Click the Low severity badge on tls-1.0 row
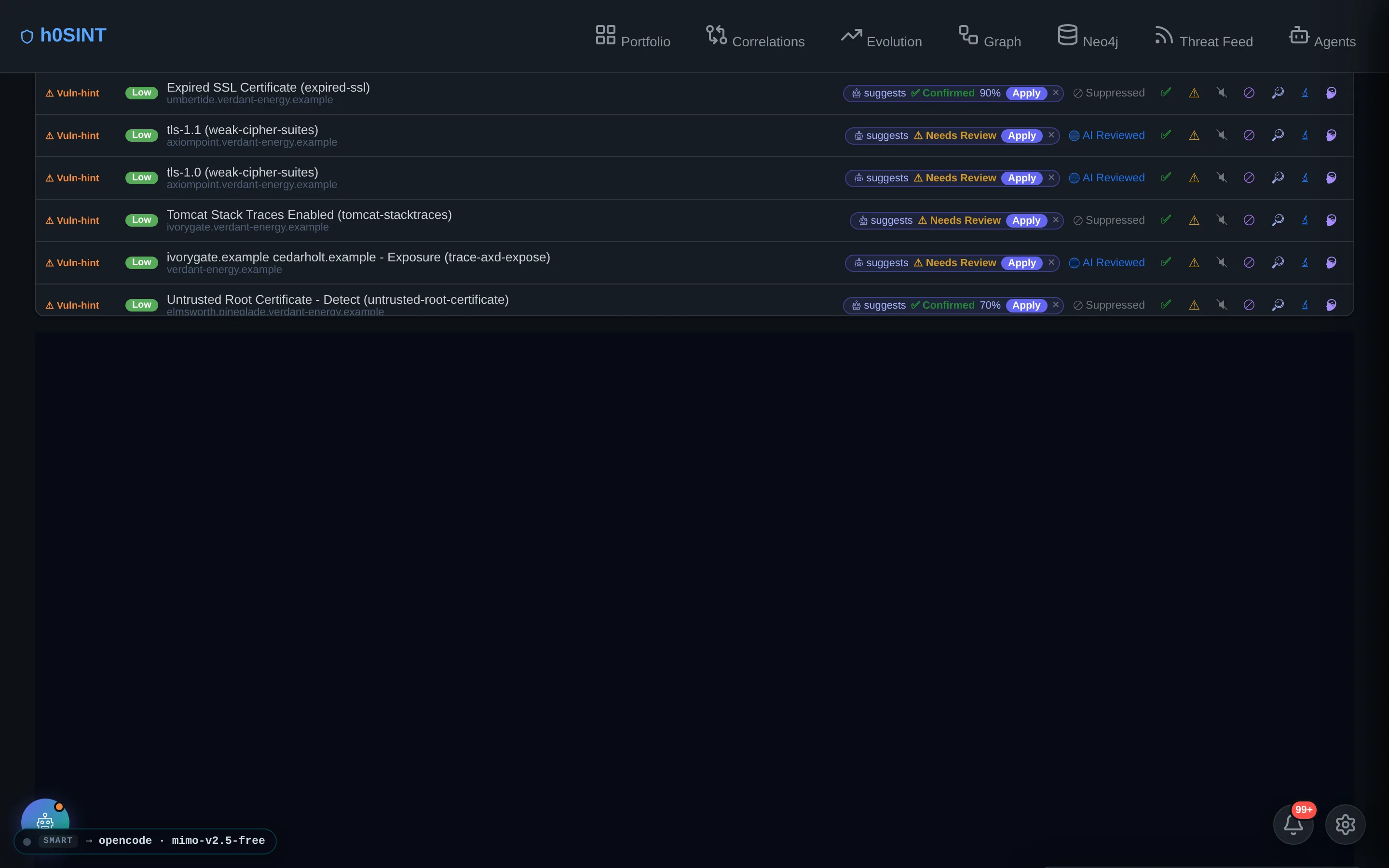Screen dimensions: 1389x868 coord(141,177)
